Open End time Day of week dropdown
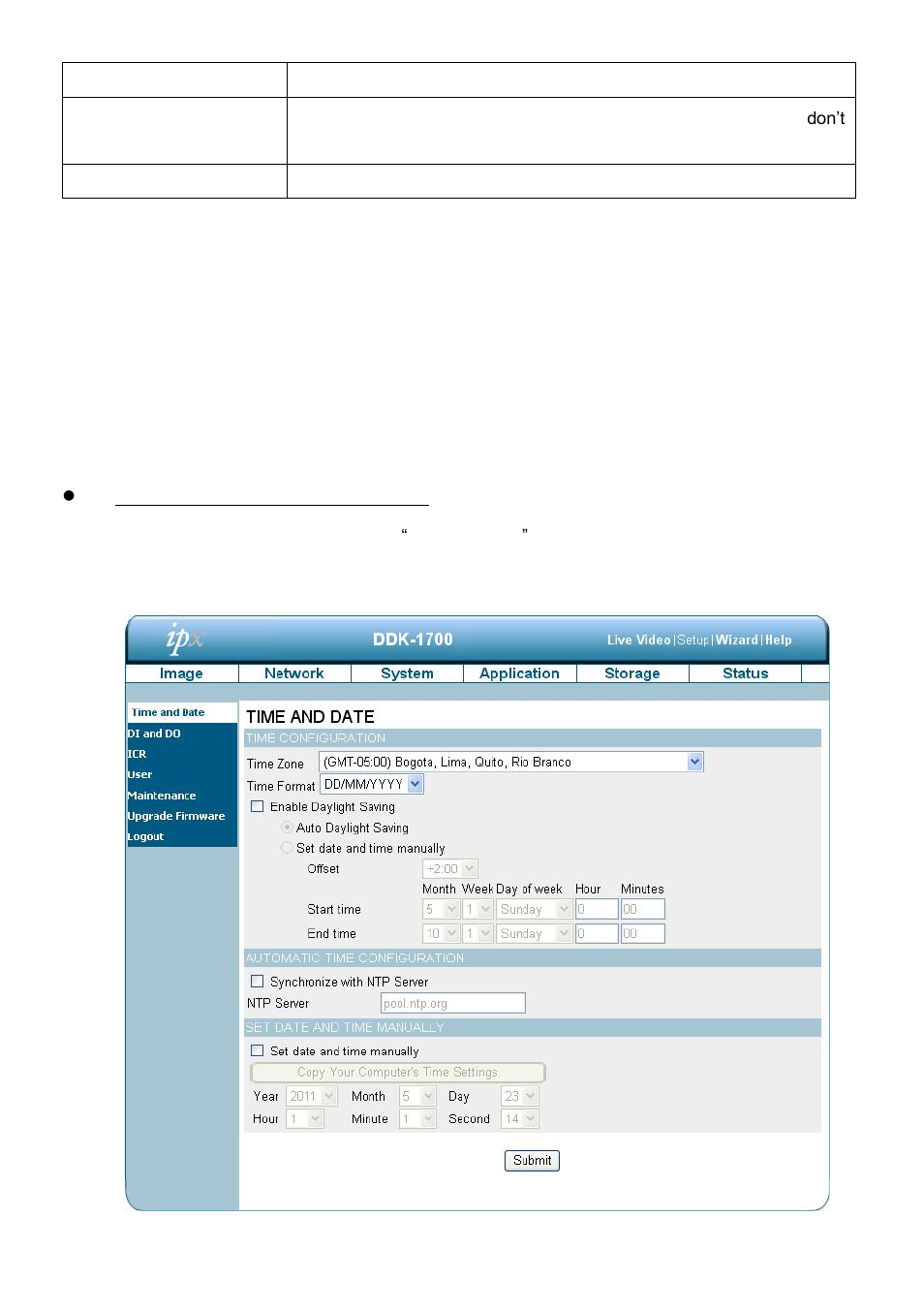Image resolution: width=924 pixels, height=1312 pixels. click(x=535, y=933)
